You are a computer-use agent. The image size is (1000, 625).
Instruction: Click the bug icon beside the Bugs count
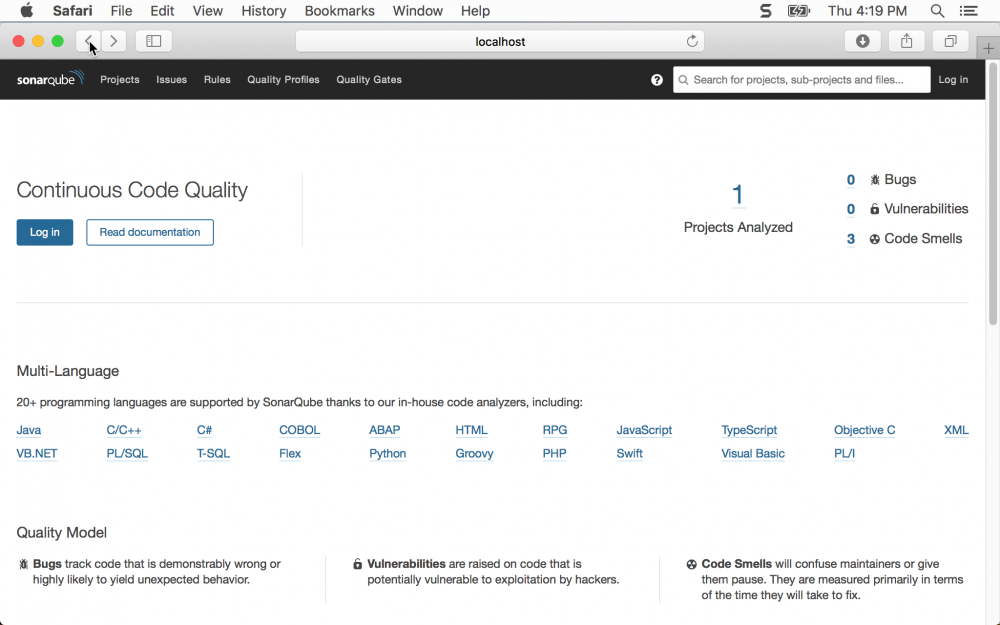[873, 179]
